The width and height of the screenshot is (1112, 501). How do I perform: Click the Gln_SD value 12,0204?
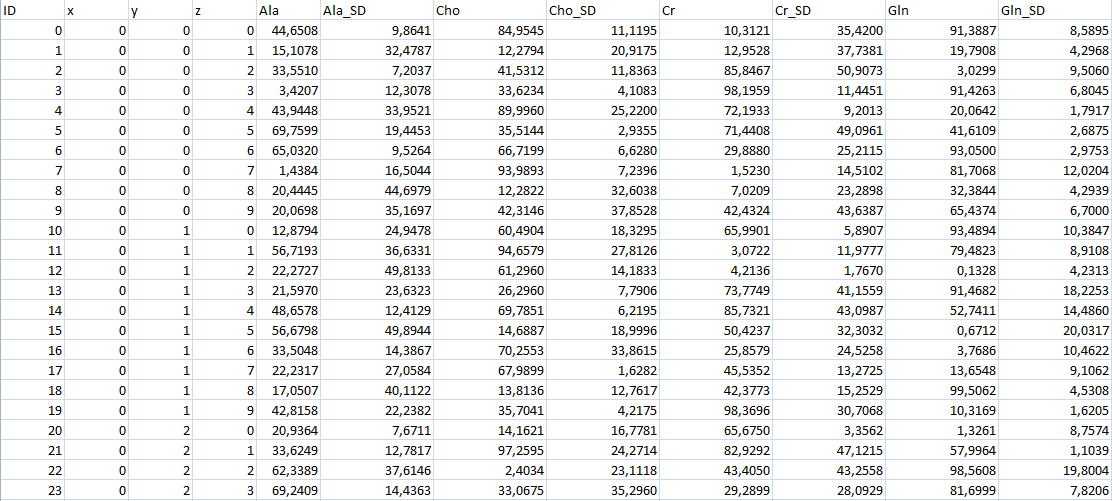point(1055,170)
